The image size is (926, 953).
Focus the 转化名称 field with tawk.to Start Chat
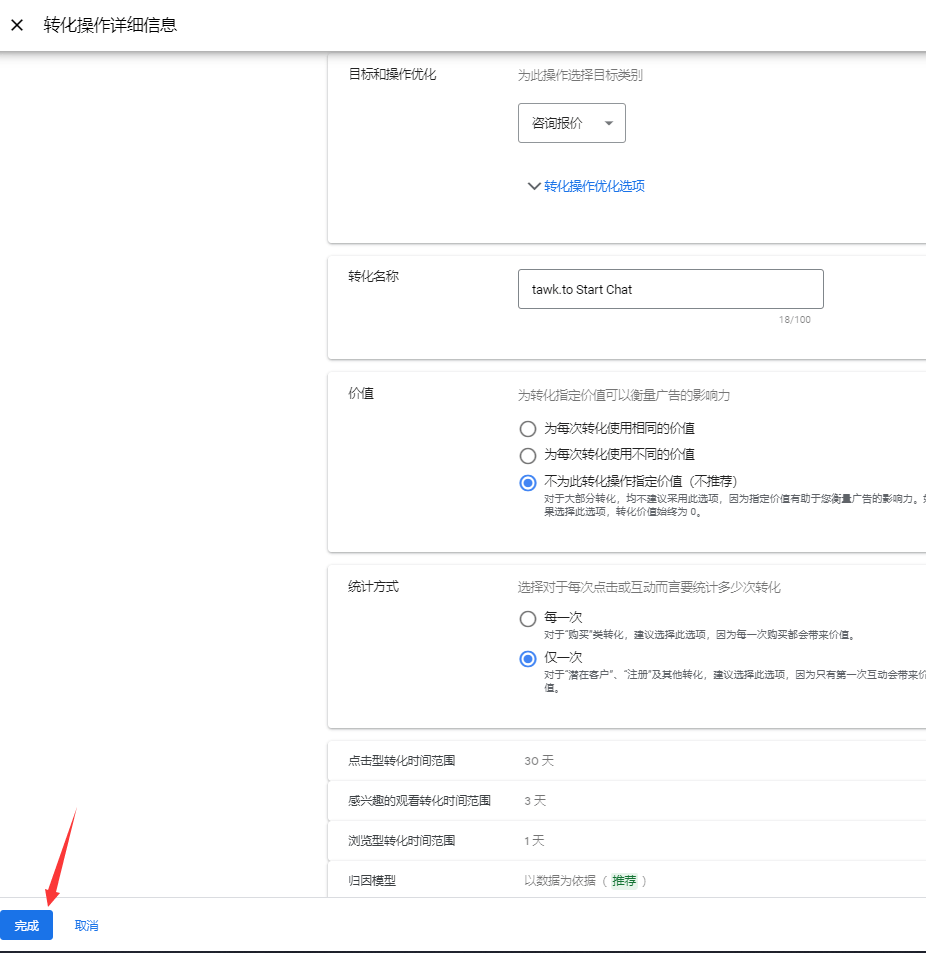point(670,289)
